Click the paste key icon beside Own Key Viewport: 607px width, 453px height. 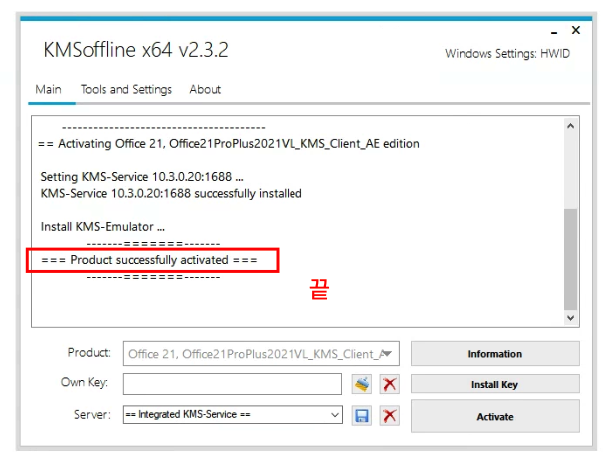pos(362,384)
